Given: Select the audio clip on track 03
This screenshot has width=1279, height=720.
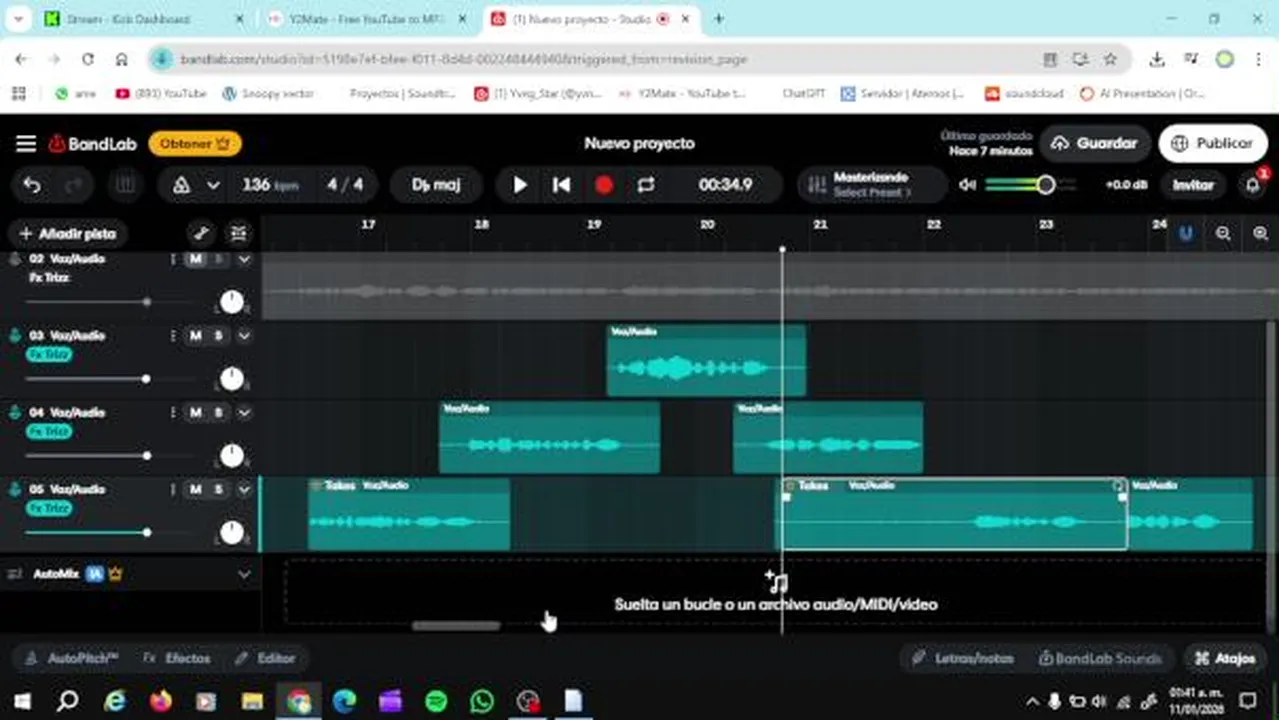Looking at the screenshot, I should 706,361.
